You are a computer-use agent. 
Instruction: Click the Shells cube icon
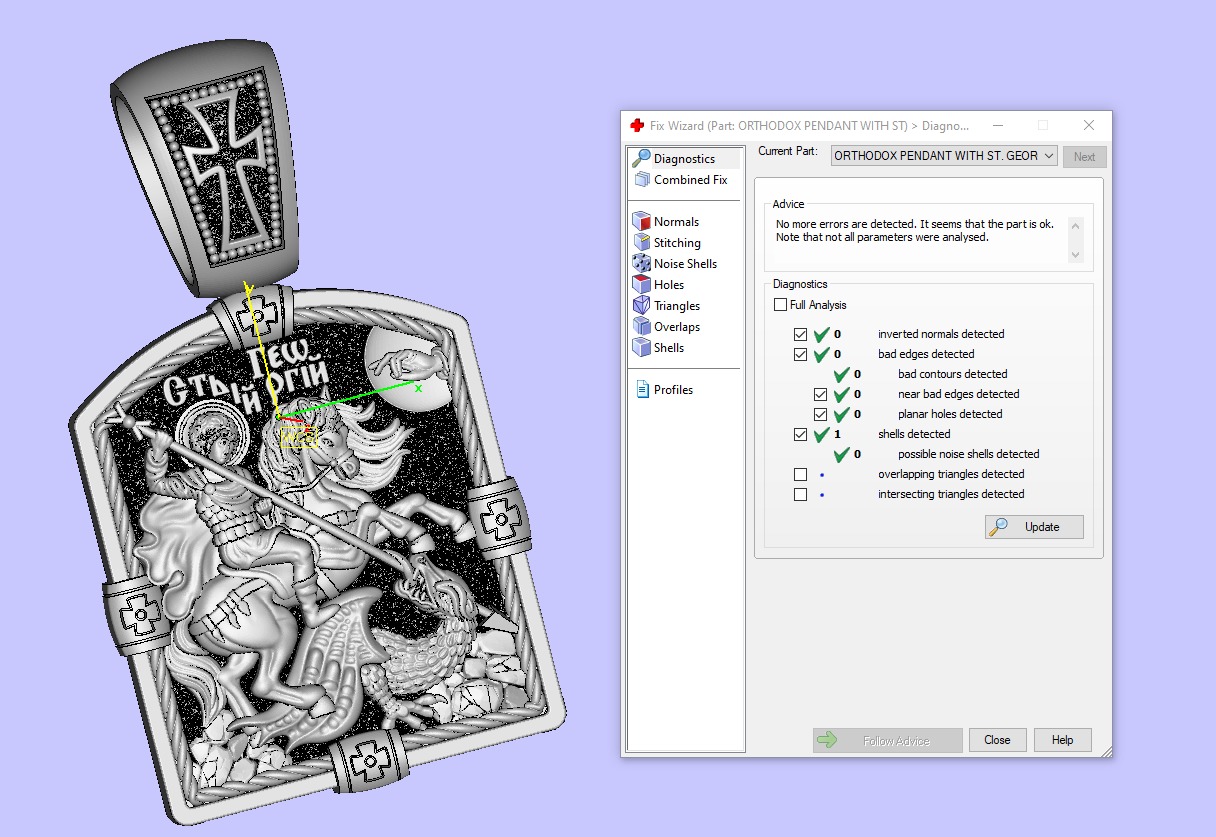coord(641,348)
